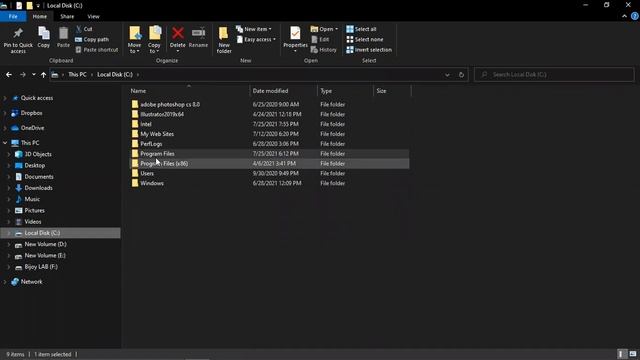This screenshot has width=640, height=360.
Task: Switch to the Home ribbon tab
Action: coord(40,16)
